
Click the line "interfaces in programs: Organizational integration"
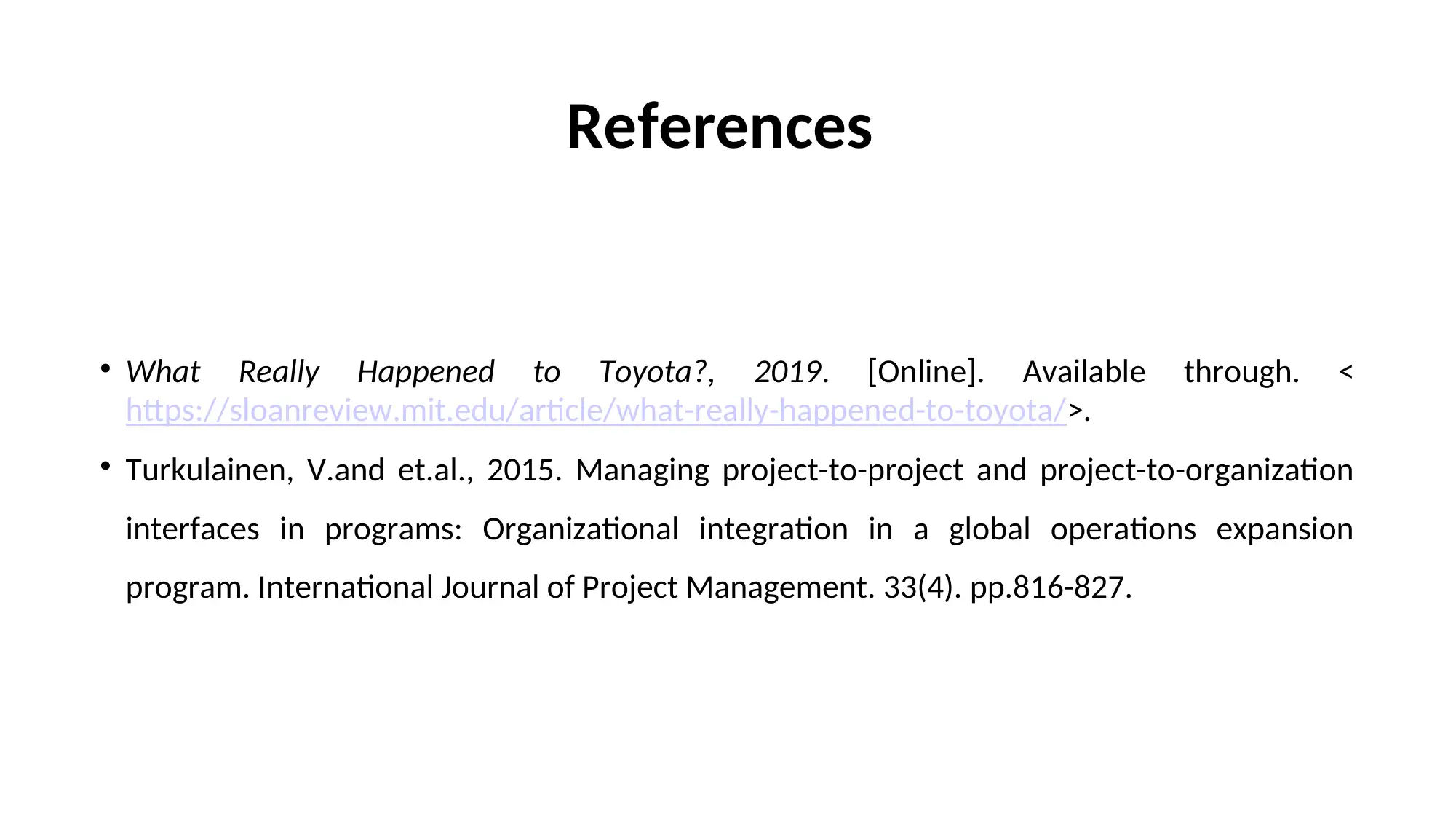coord(487,529)
